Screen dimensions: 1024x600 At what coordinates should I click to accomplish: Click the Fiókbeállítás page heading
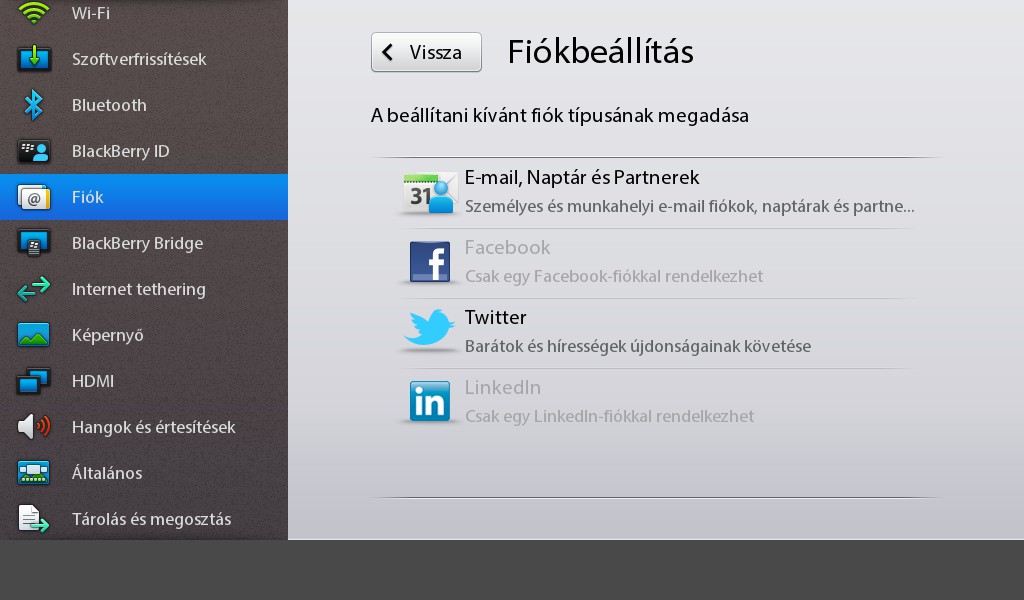tap(601, 52)
